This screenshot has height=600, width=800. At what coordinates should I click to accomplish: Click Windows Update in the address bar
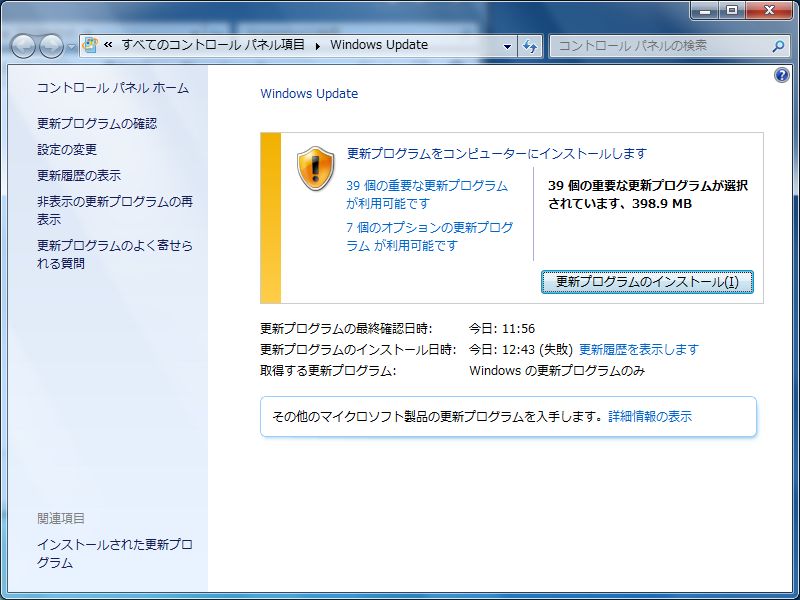[x=379, y=45]
